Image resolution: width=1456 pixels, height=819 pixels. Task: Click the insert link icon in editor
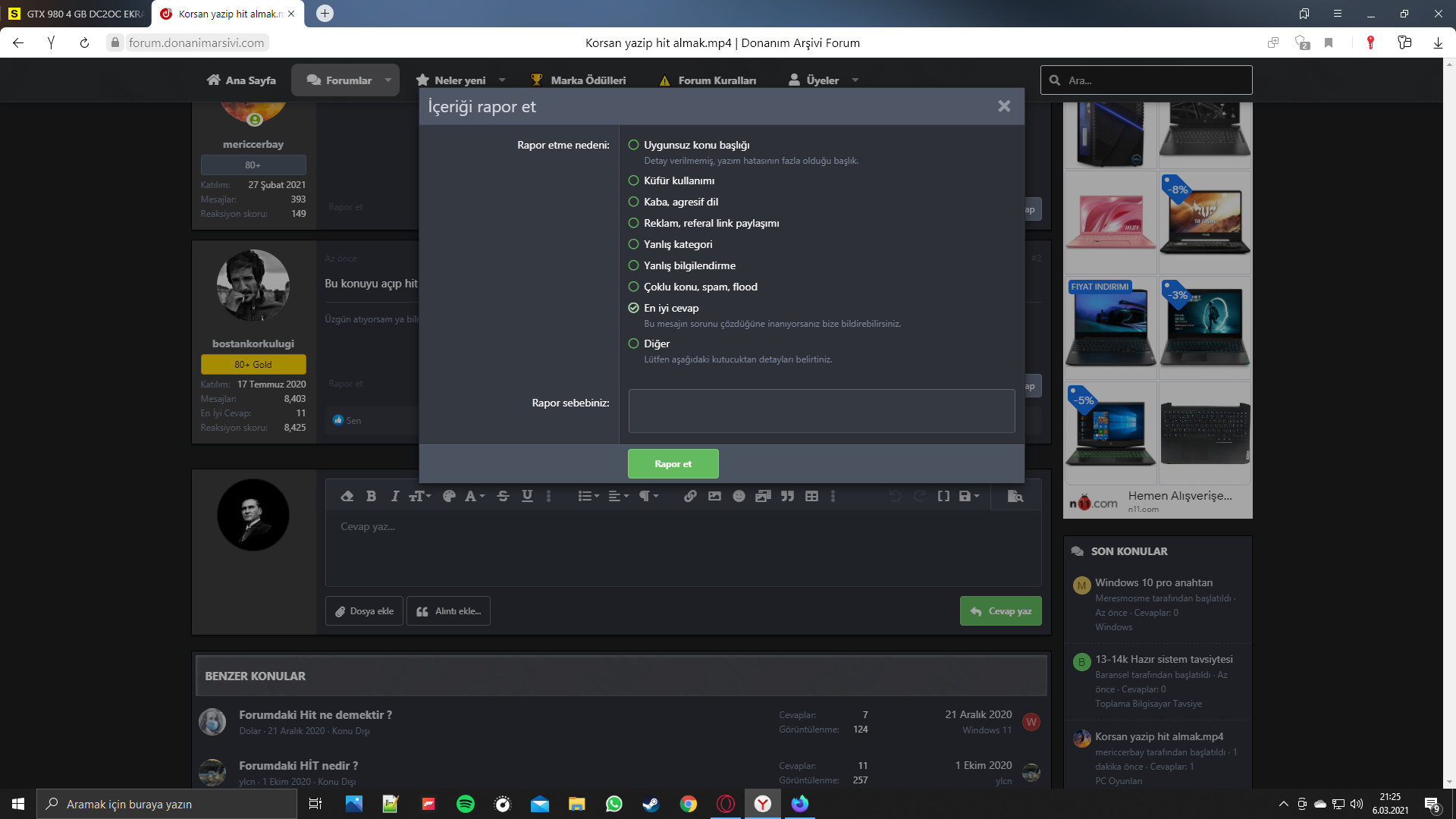[690, 496]
